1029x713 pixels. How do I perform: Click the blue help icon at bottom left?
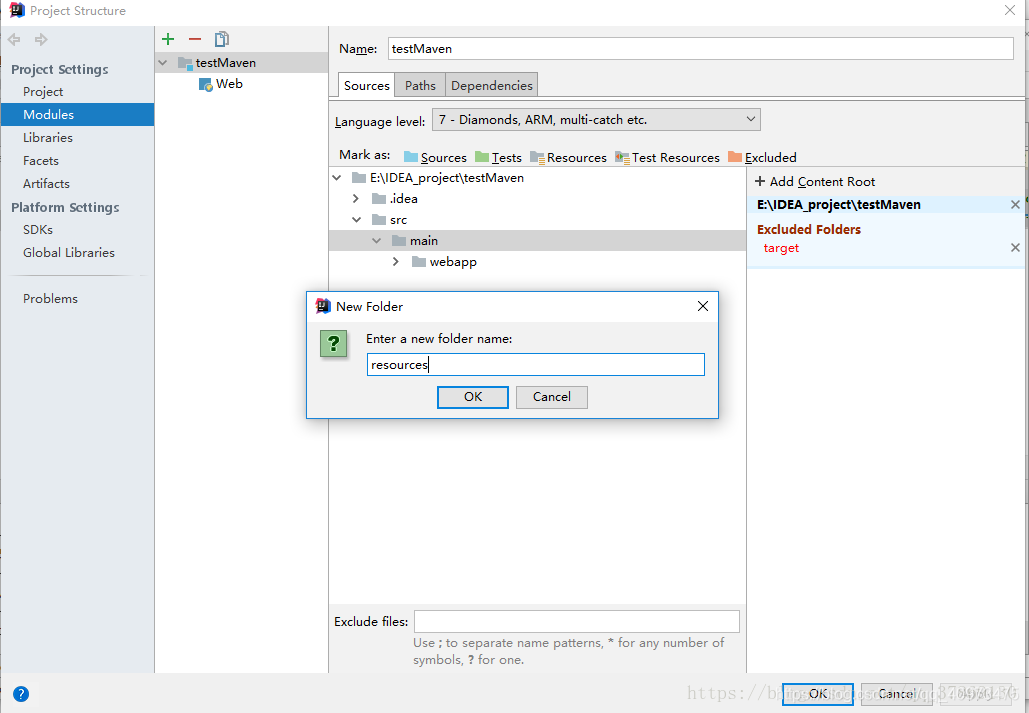click(21, 694)
